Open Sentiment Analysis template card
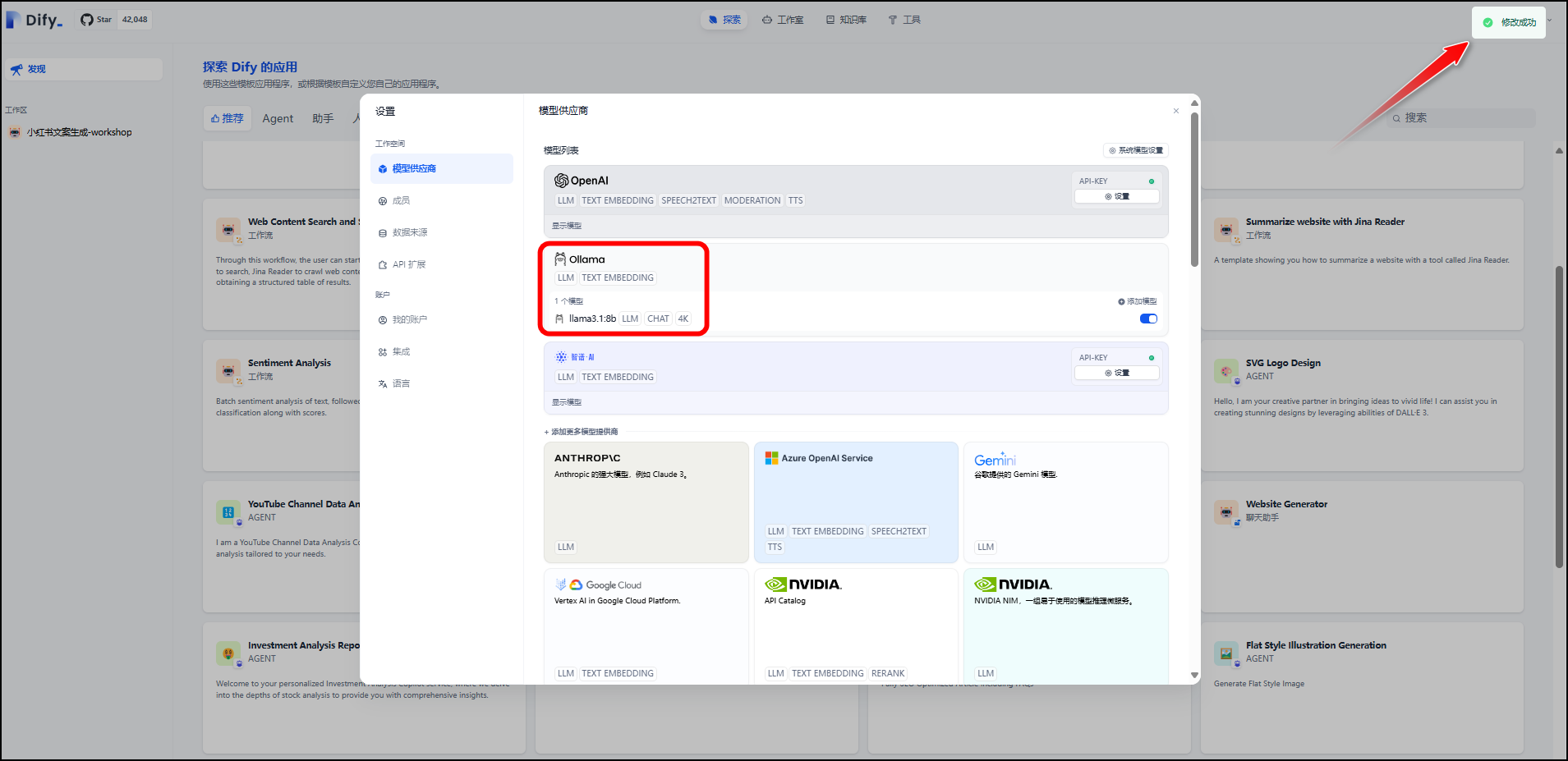Screen dimensions: 1568x761 282,406
